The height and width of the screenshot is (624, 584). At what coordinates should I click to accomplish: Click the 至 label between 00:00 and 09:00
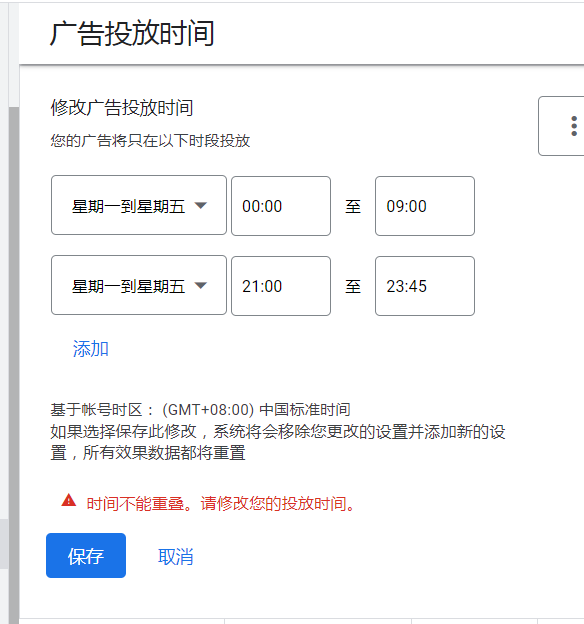pos(353,207)
